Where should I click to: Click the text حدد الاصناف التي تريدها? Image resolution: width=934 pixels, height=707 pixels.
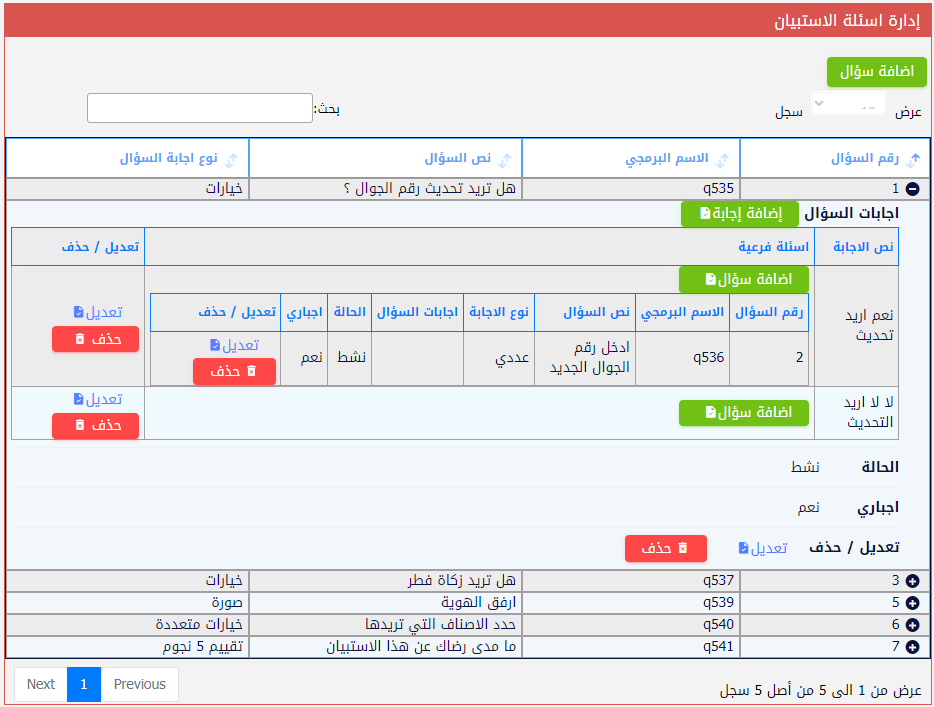pyautogui.click(x=440, y=625)
